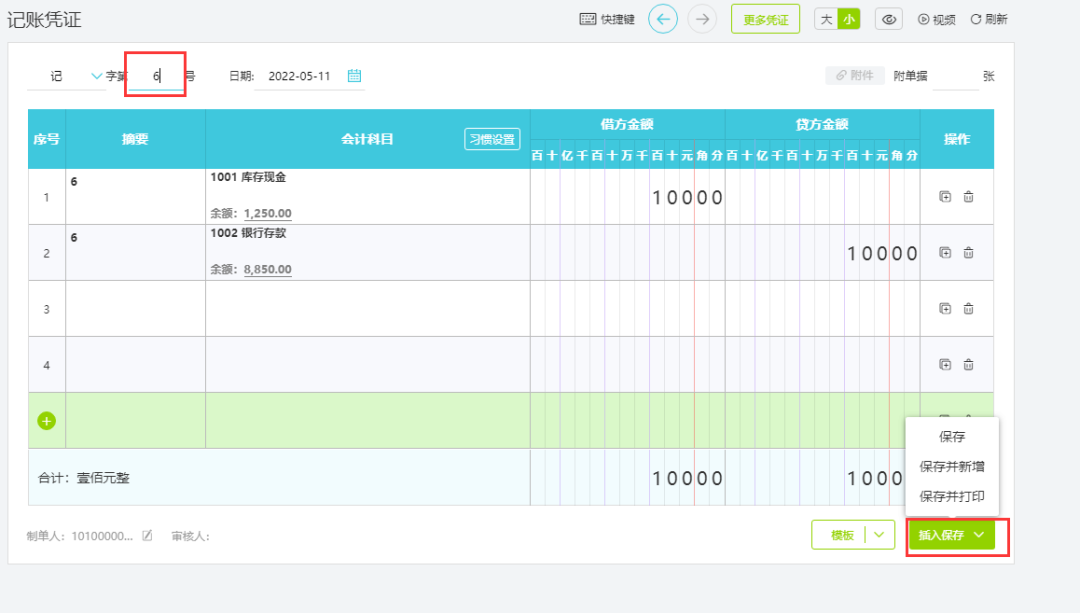This screenshot has width=1080, height=613.
Task: Click the date field 2022-05-11
Action: [x=300, y=76]
